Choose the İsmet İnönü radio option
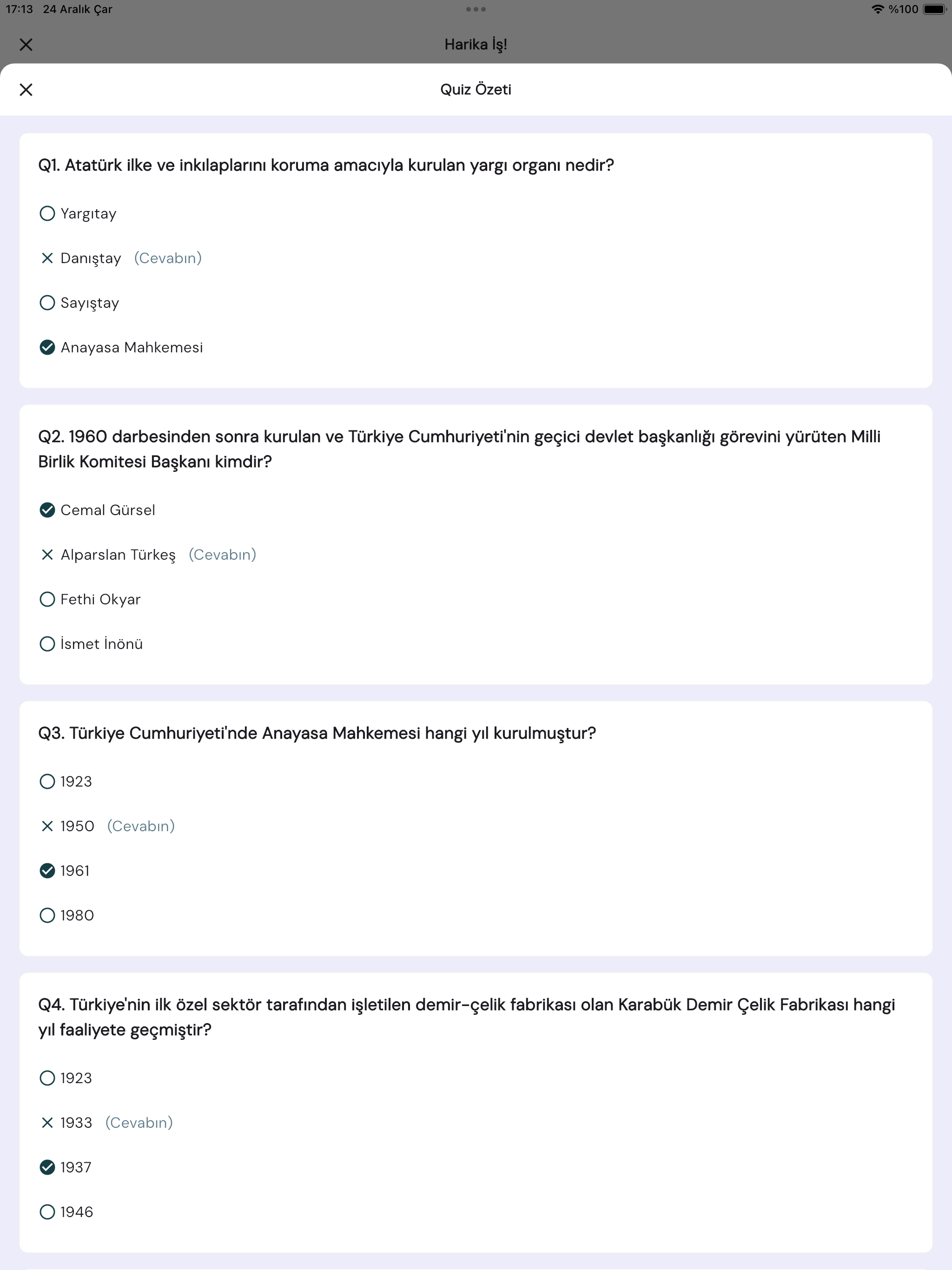This screenshot has height=1270, width=952. [47, 644]
